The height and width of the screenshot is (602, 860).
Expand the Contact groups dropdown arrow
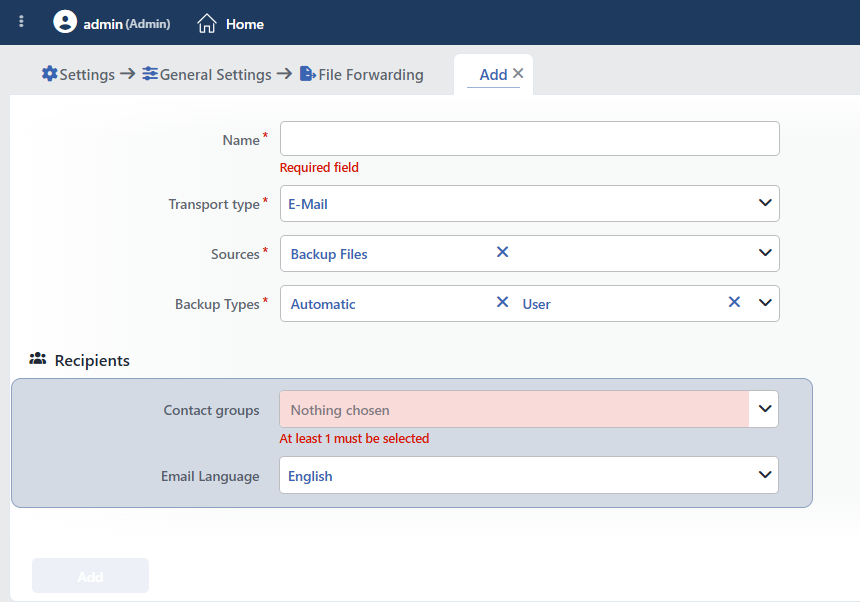(x=765, y=408)
